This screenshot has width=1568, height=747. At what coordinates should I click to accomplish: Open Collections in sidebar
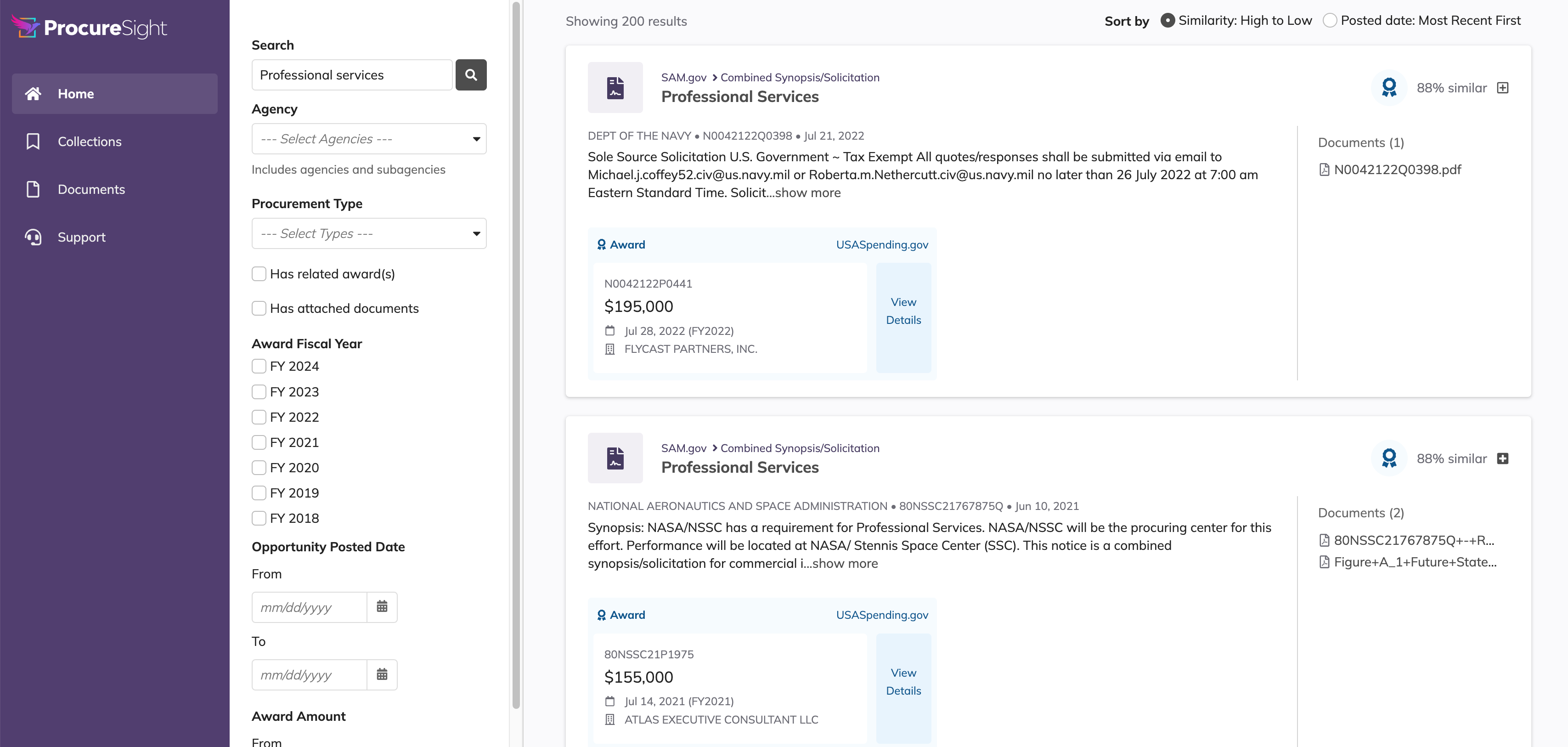point(114,141)
